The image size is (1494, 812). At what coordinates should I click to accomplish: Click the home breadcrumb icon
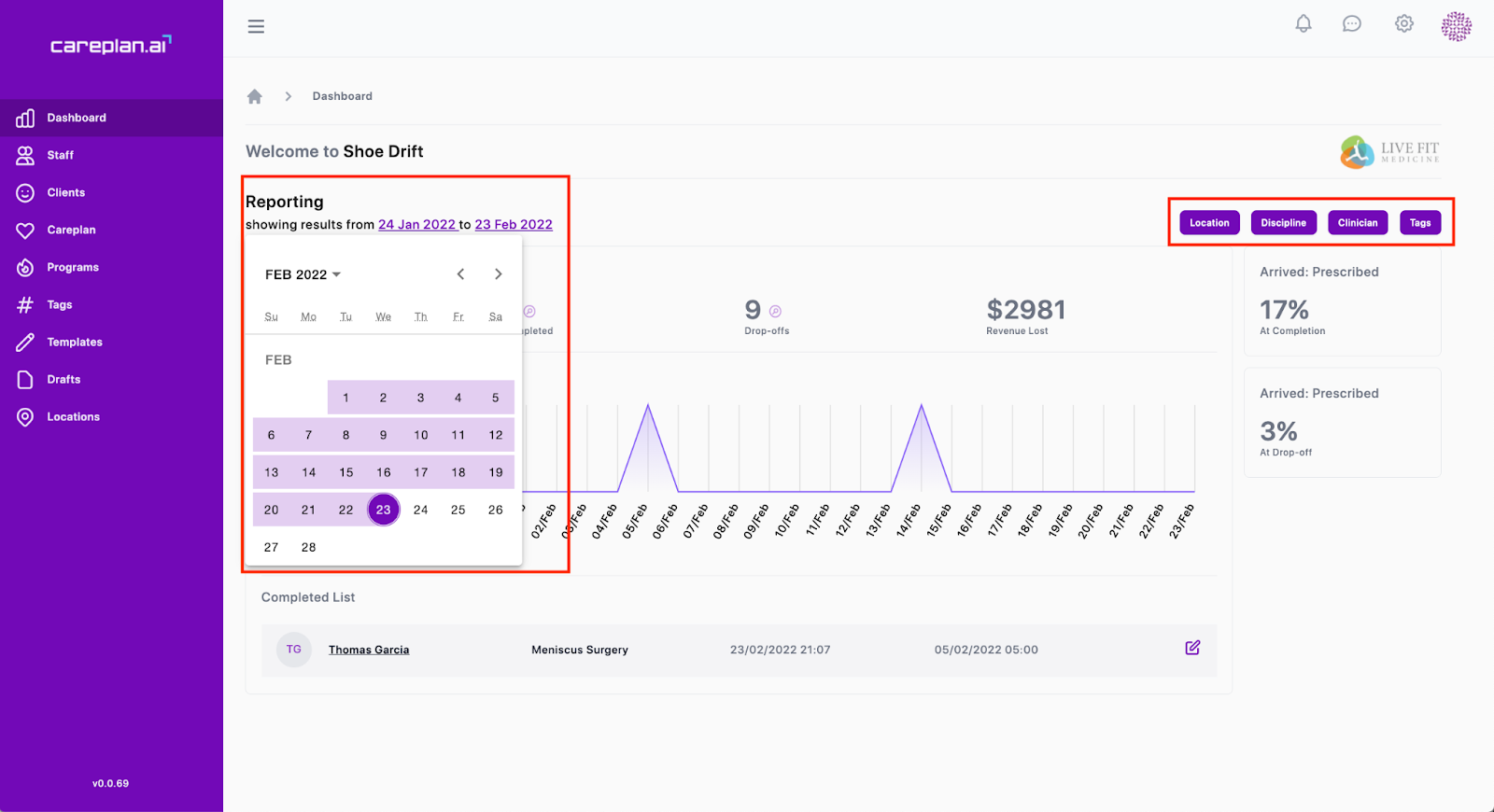pyautogui.click(x=254, y=96)
